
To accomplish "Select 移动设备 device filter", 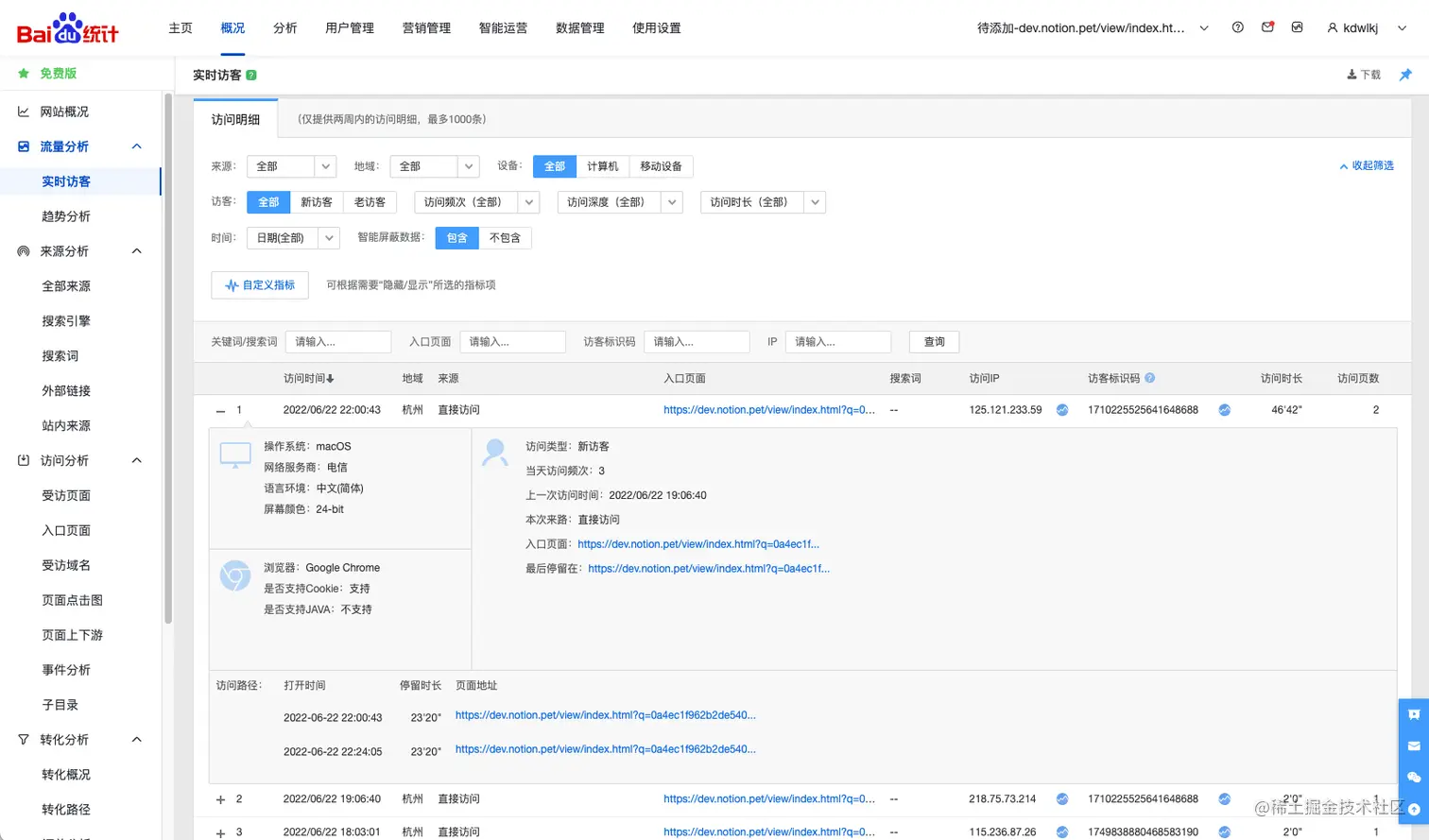I will [x=661, y=166].
